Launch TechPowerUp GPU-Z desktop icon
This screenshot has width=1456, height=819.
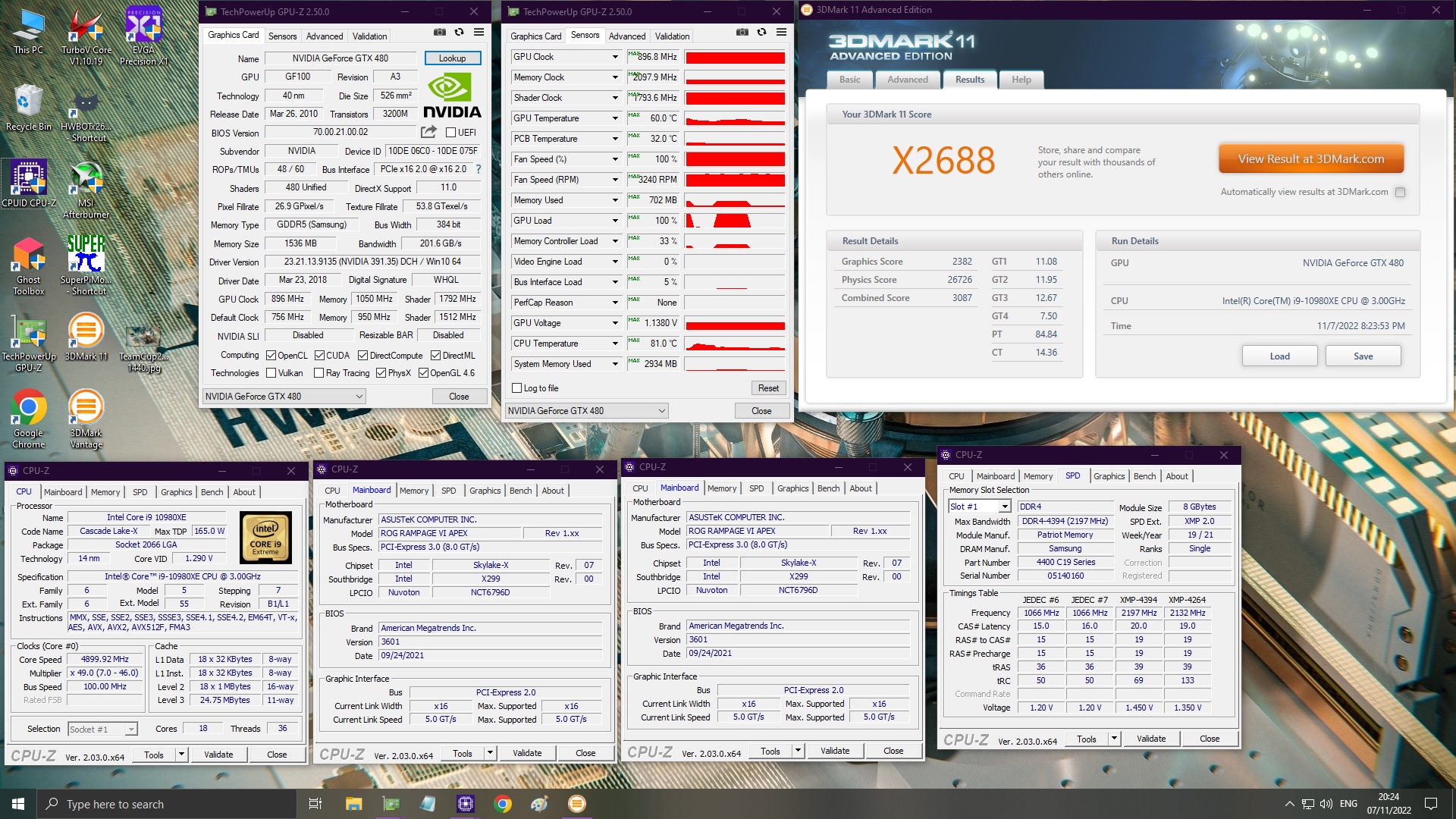point(28,343)
